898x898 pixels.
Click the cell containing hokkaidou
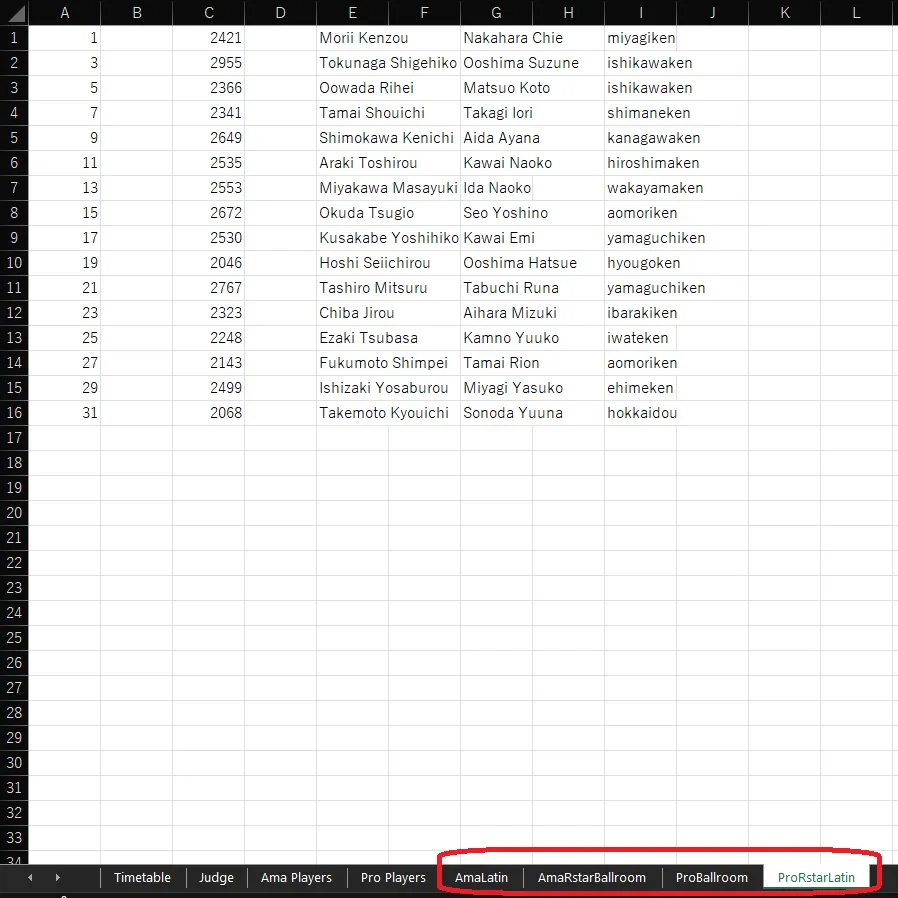(641, 413)
